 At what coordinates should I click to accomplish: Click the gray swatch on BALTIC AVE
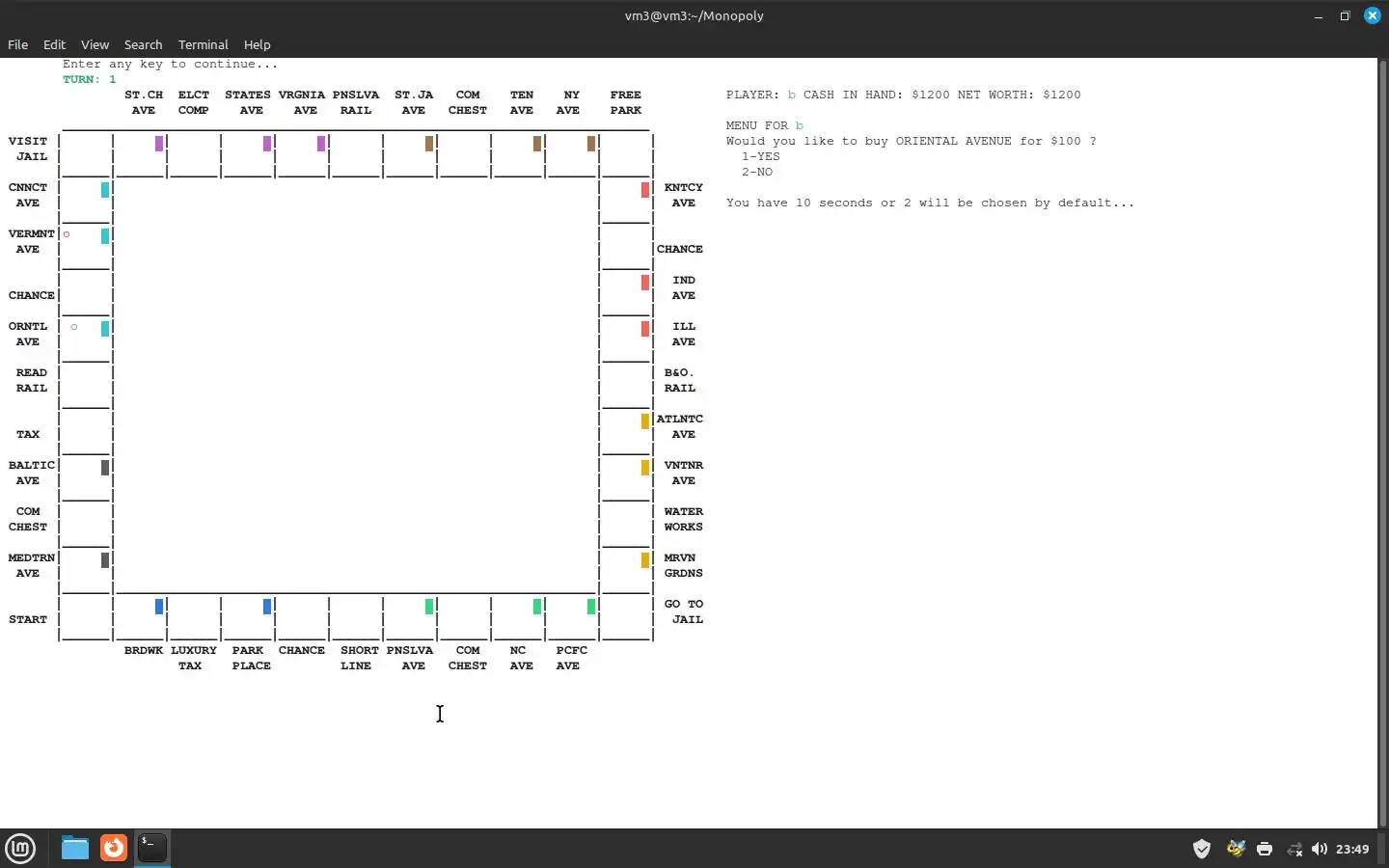[105, 468]
